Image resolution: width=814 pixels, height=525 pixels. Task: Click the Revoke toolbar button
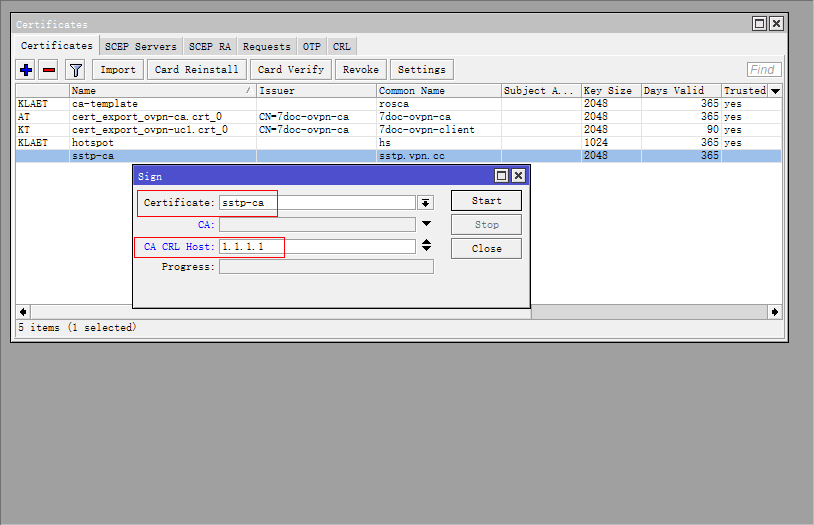[361, 70]
